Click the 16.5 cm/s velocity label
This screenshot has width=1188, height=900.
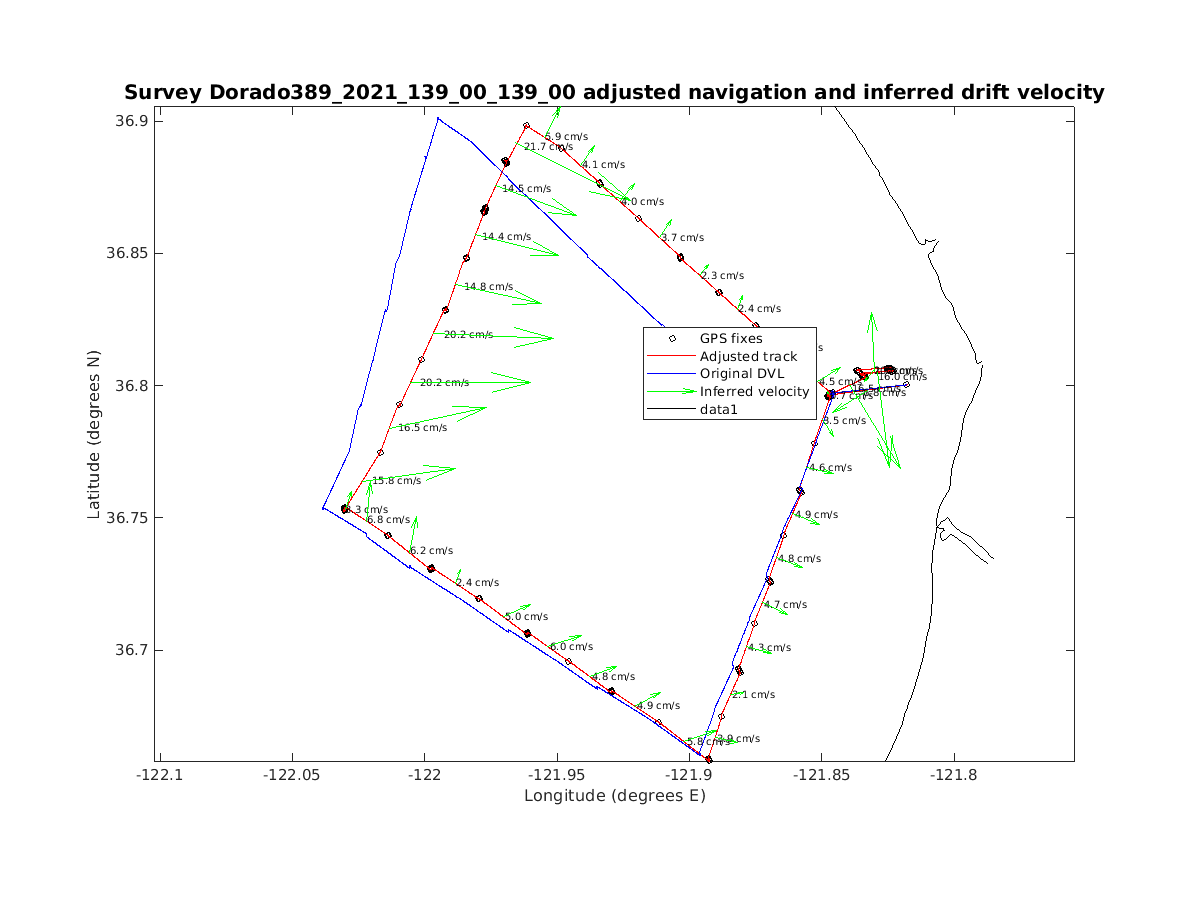coord(422,428)
